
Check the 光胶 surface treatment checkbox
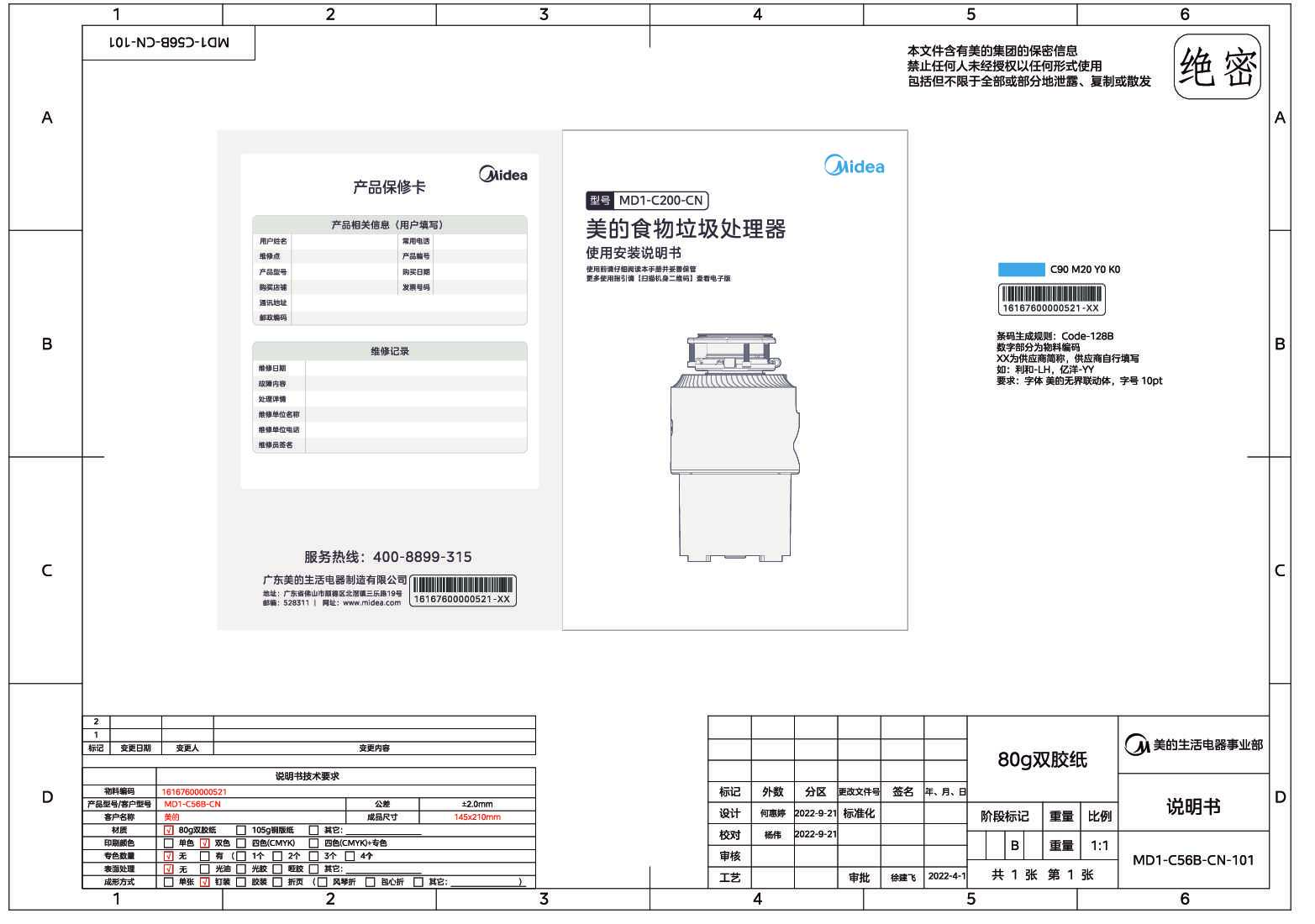[x=242, y=869]
